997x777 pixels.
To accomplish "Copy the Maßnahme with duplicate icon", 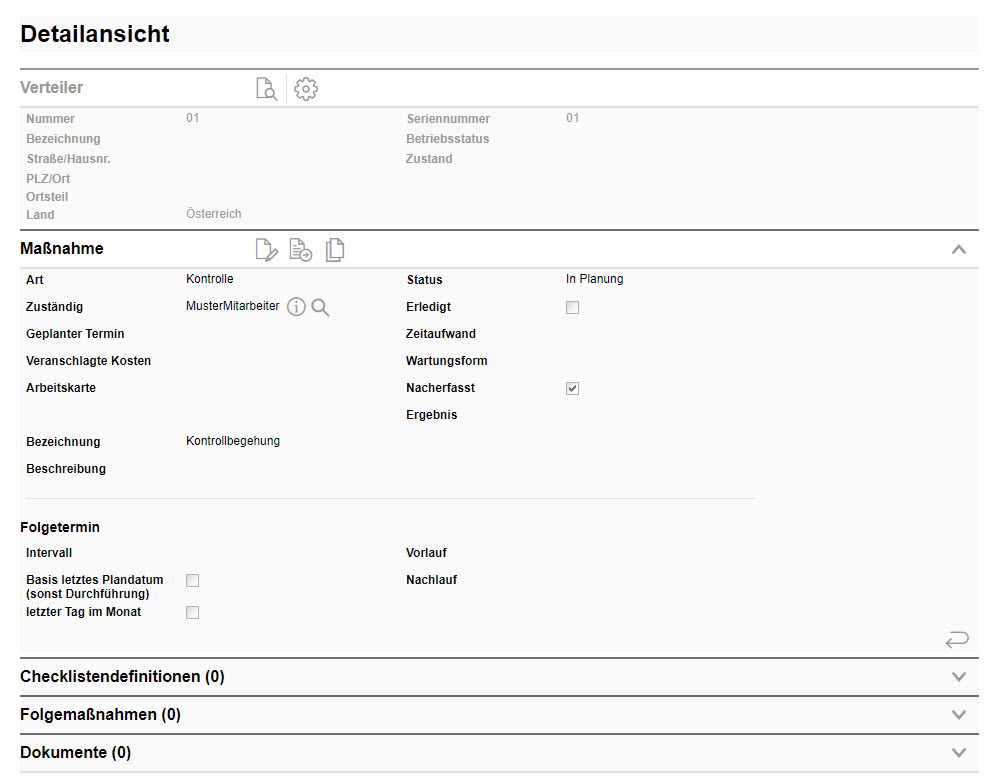I will [335, 250].
